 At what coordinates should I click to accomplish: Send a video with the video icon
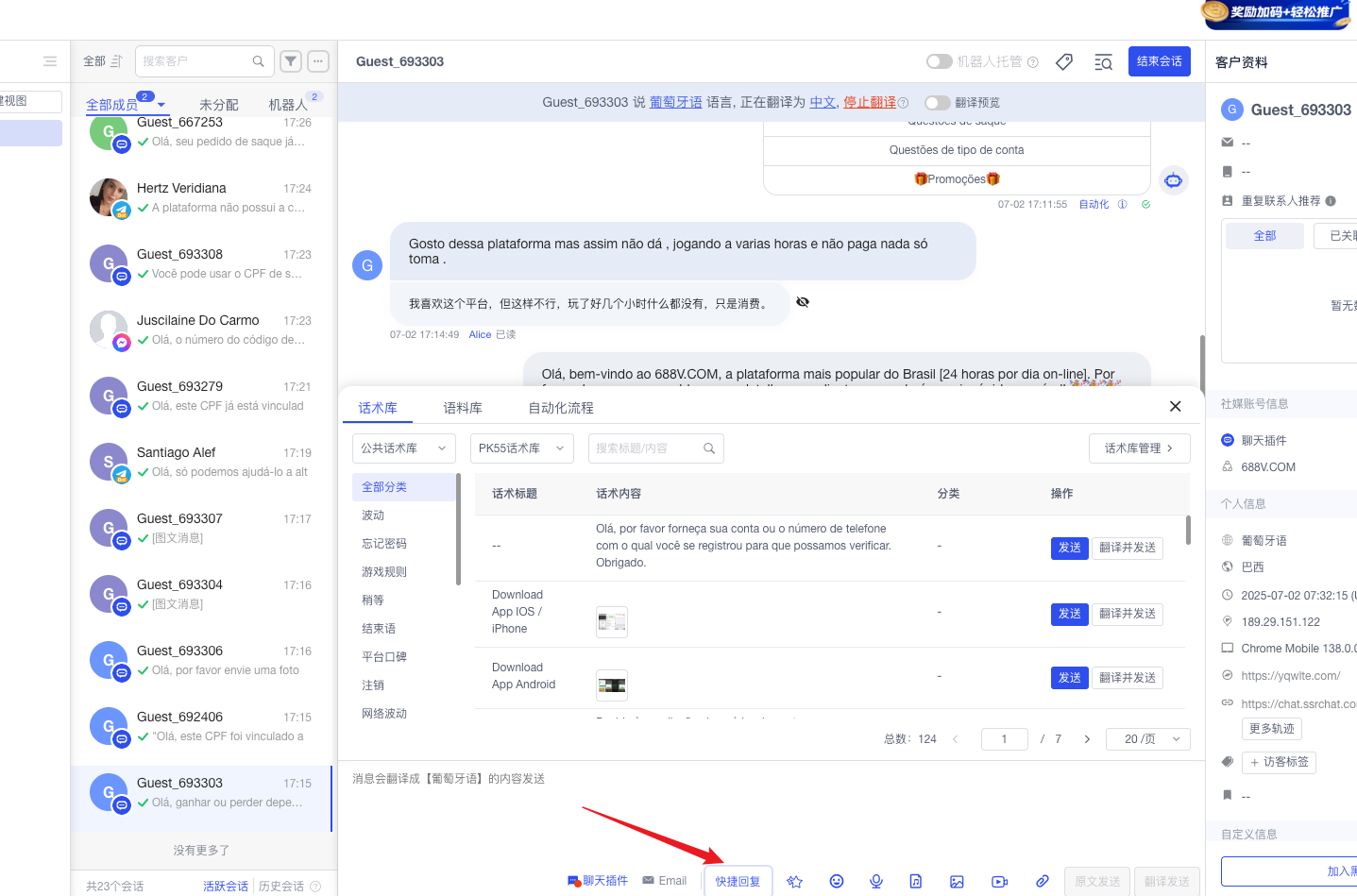tap(999, 882)
